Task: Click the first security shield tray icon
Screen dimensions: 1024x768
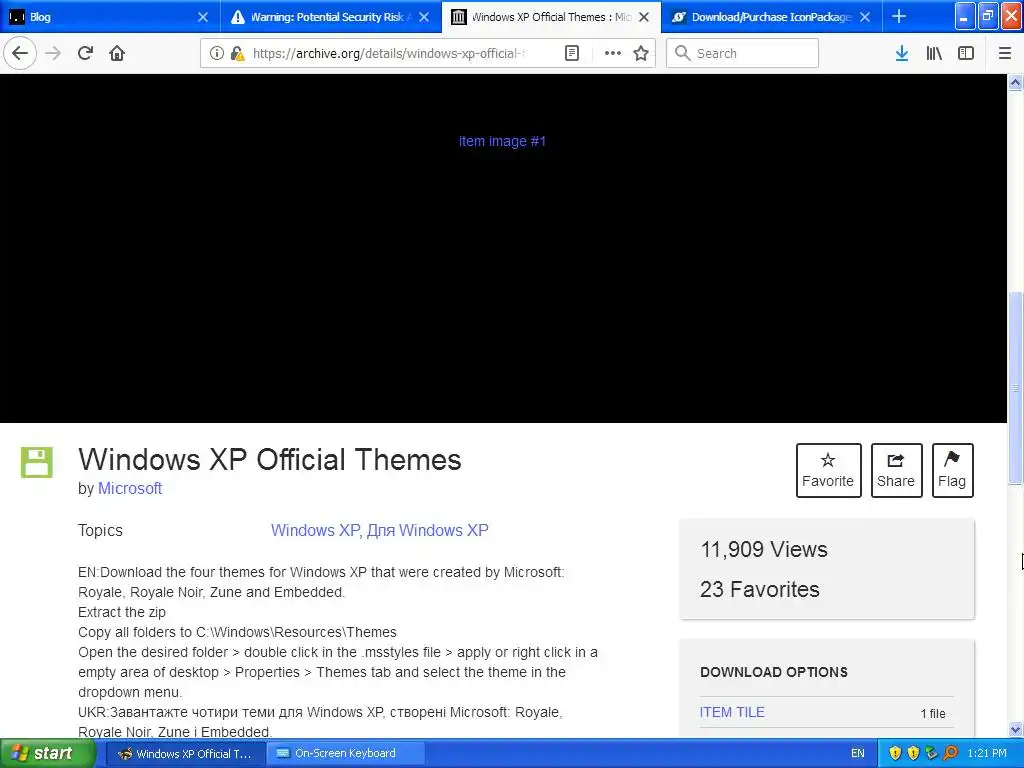Action: tap(895, 754)
